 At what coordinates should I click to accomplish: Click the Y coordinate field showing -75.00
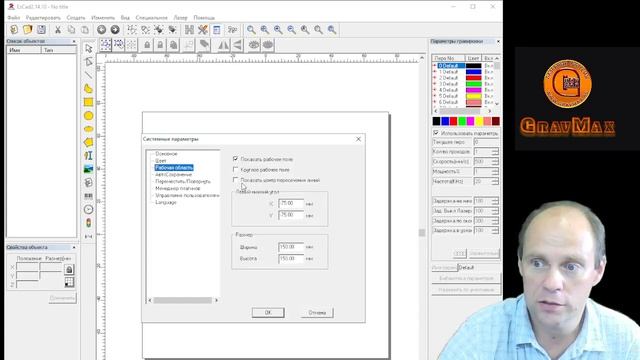(x=291, y=215)
